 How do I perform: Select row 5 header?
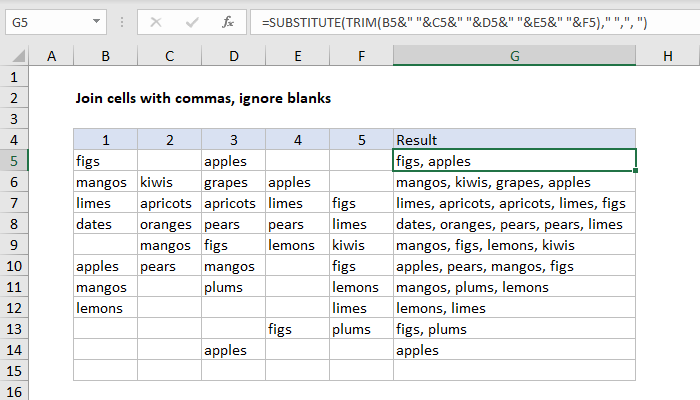pyautogui.click(x=14, y=160)
